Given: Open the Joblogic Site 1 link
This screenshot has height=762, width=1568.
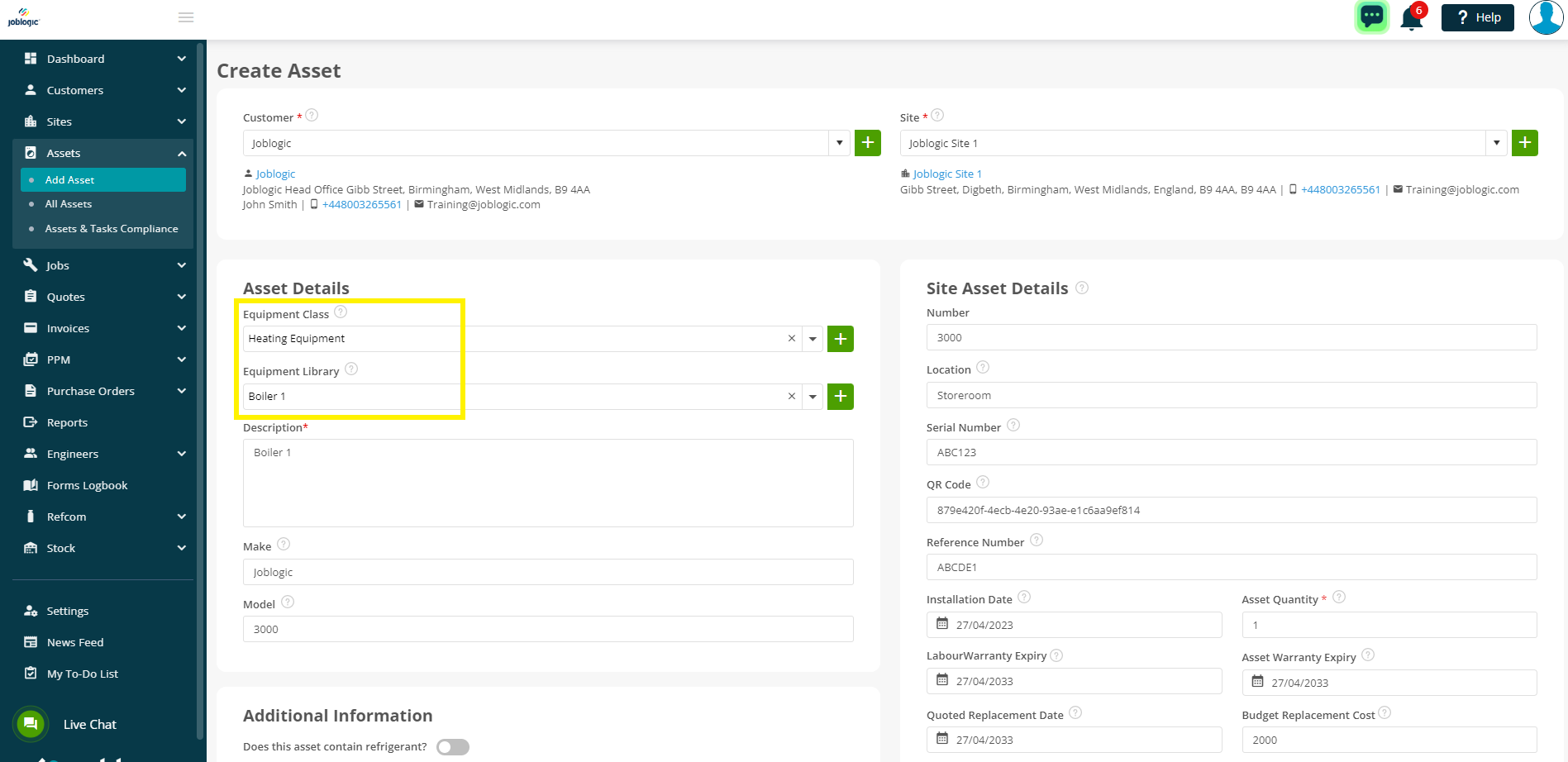Looking at the screenshot, I should click(947, 174).
